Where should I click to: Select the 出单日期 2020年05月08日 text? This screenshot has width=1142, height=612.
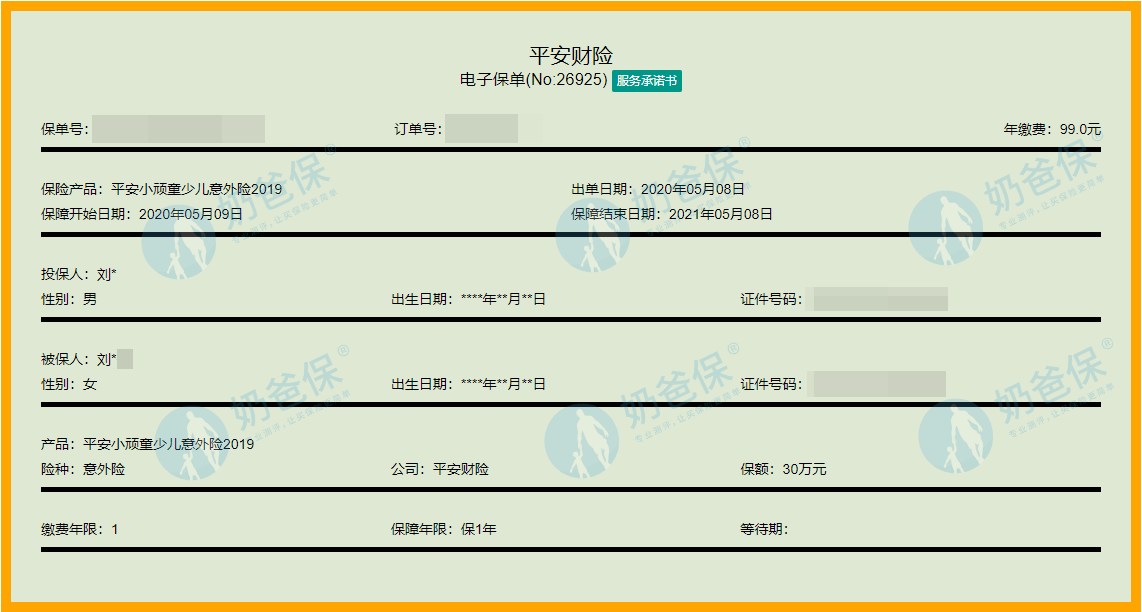[658, 190]
